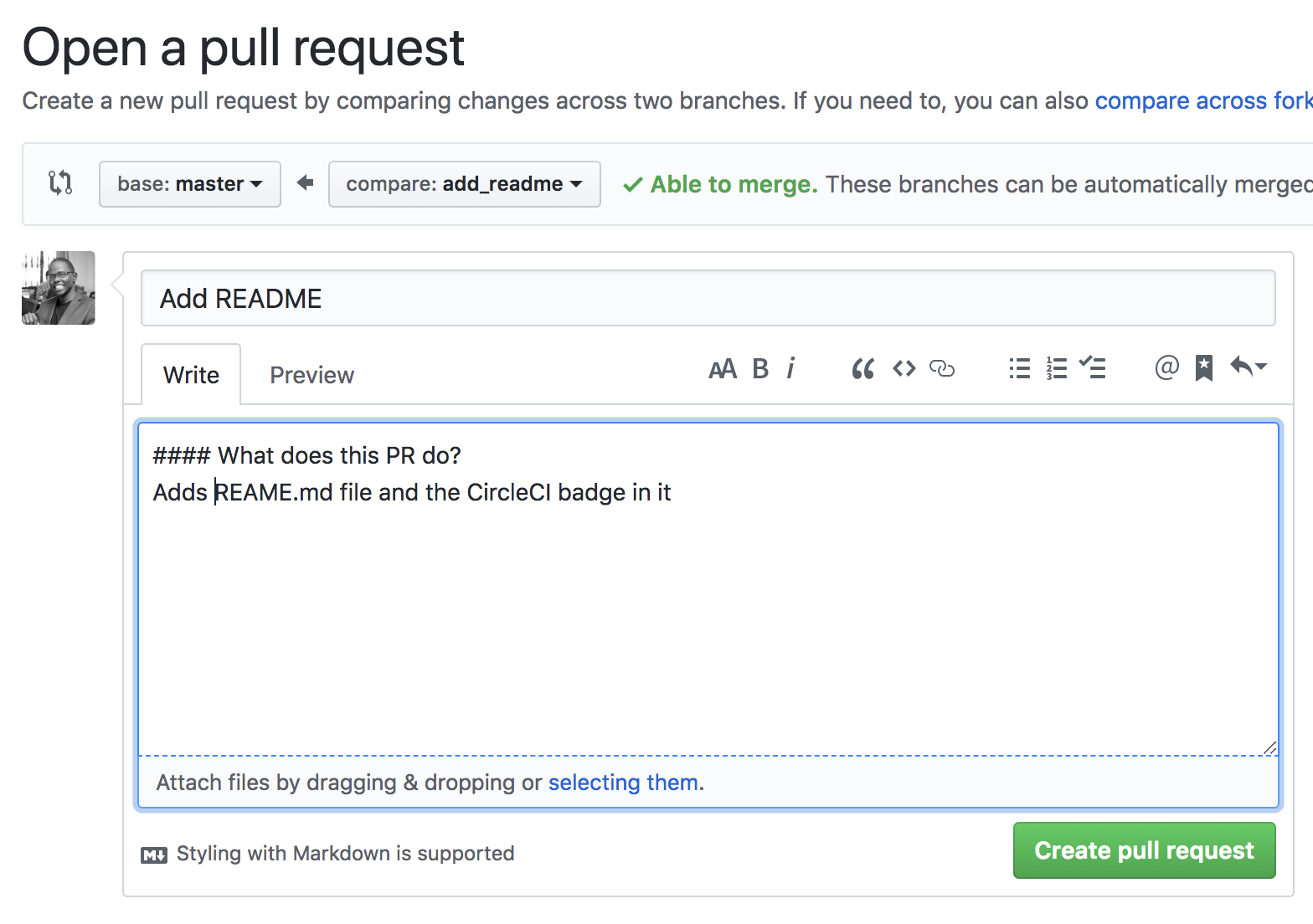Open the saved replies dropdown
The width and height of the screenshot is (1313, 924).
(x=1248, y=367)
